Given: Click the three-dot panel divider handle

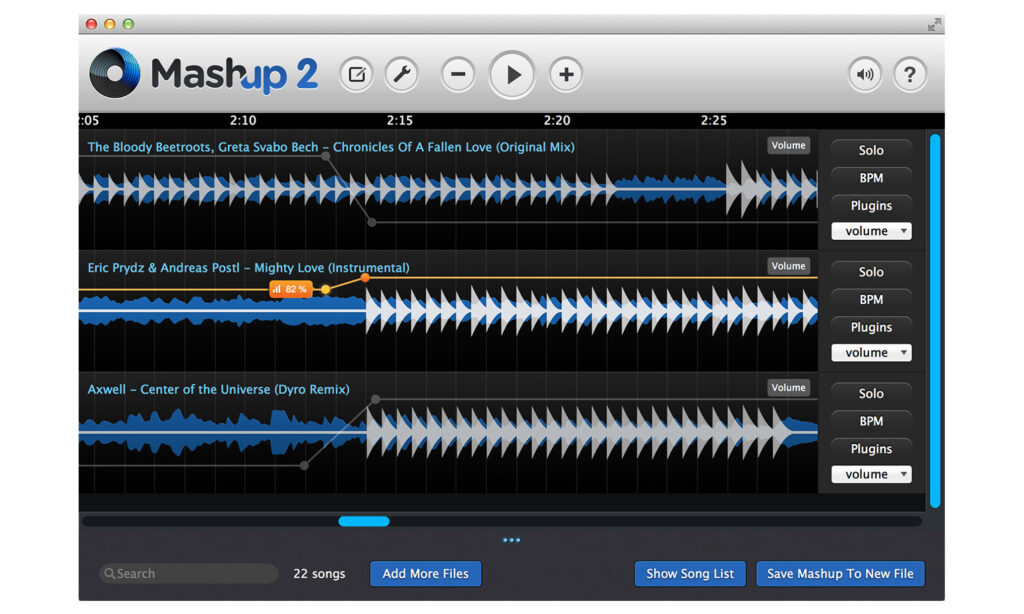Looking at the screenshot, I should pyautogui.click(x=512, y=540).
